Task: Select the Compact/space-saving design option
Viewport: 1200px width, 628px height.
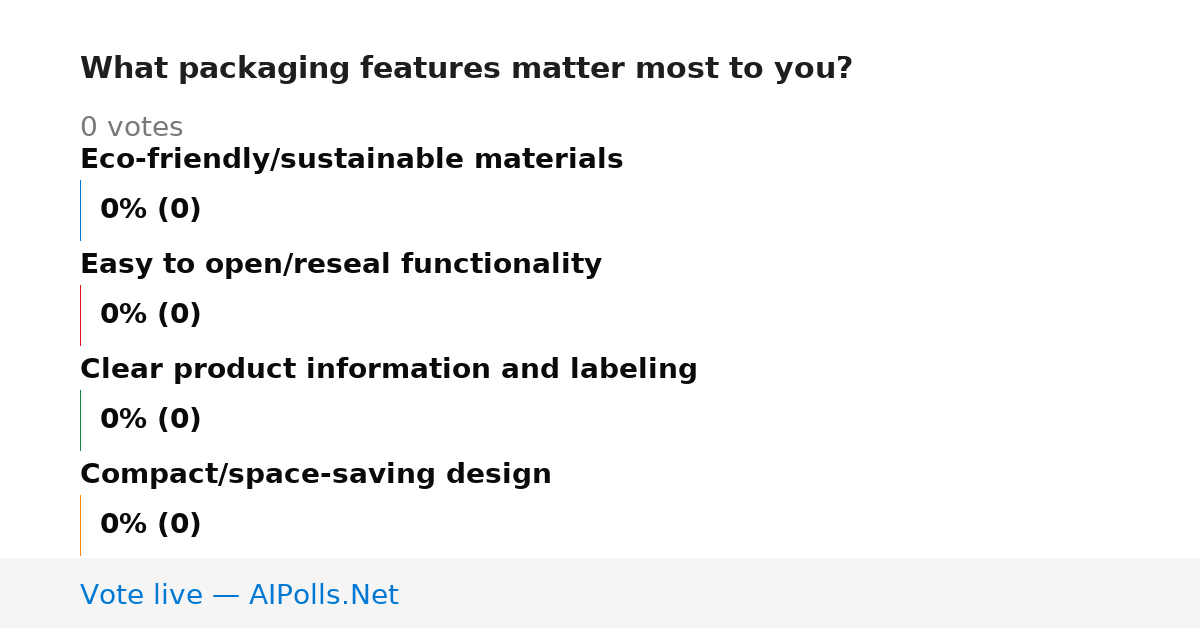Action: (316, 475)
